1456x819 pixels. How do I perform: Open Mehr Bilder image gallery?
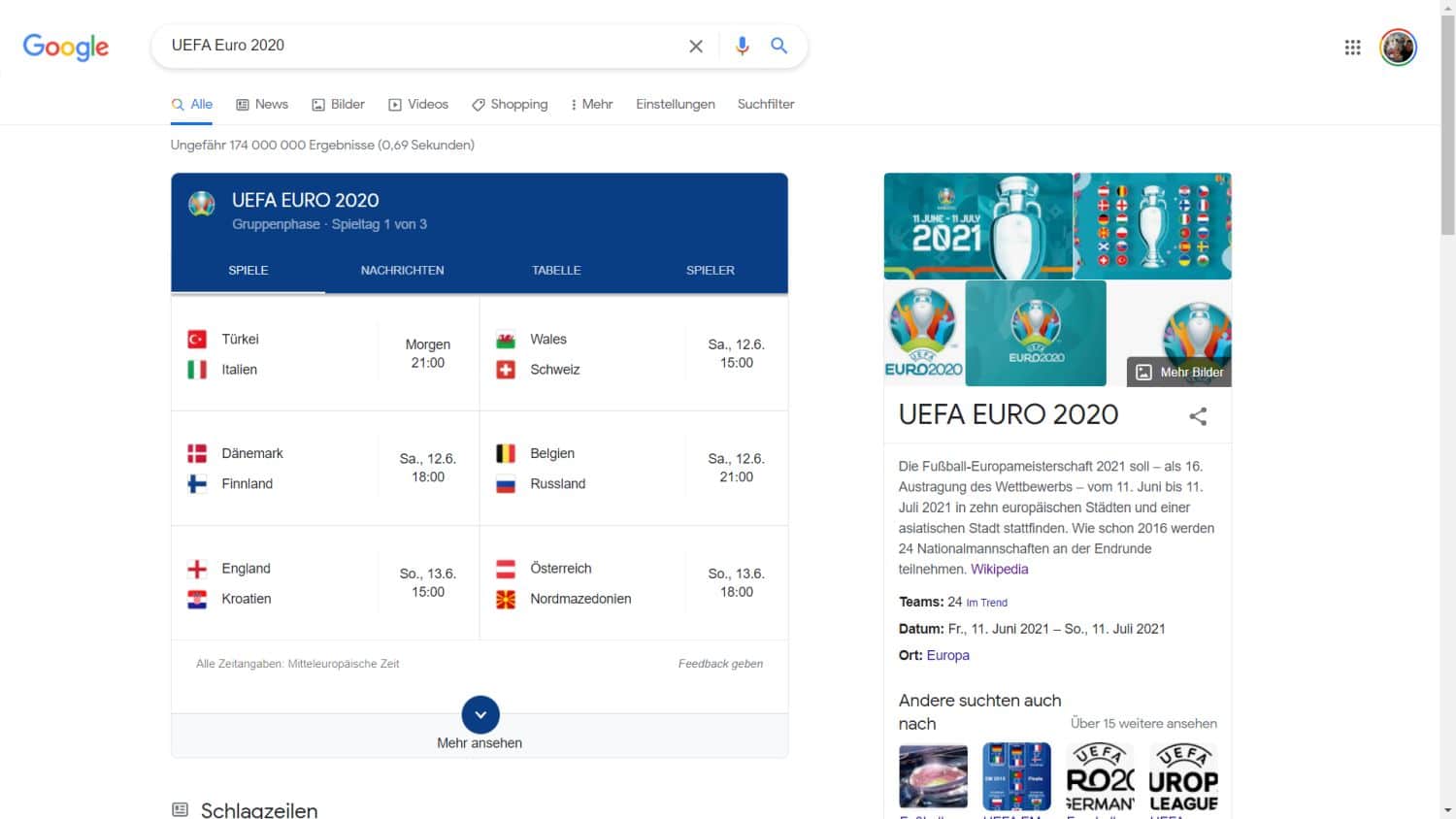[1179, 372]
